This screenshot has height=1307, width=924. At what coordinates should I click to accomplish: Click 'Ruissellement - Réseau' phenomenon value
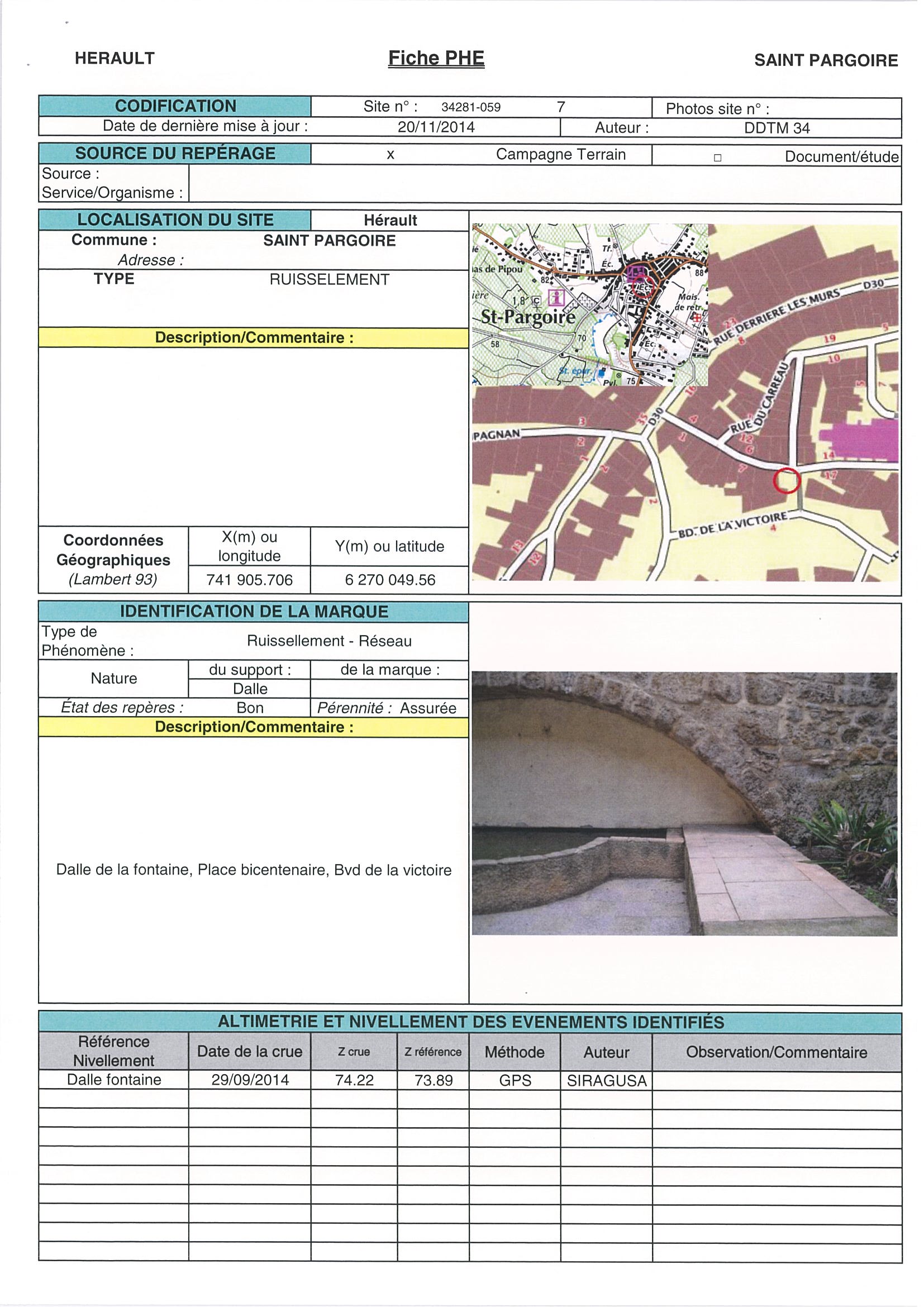click(x=329, y=641)
